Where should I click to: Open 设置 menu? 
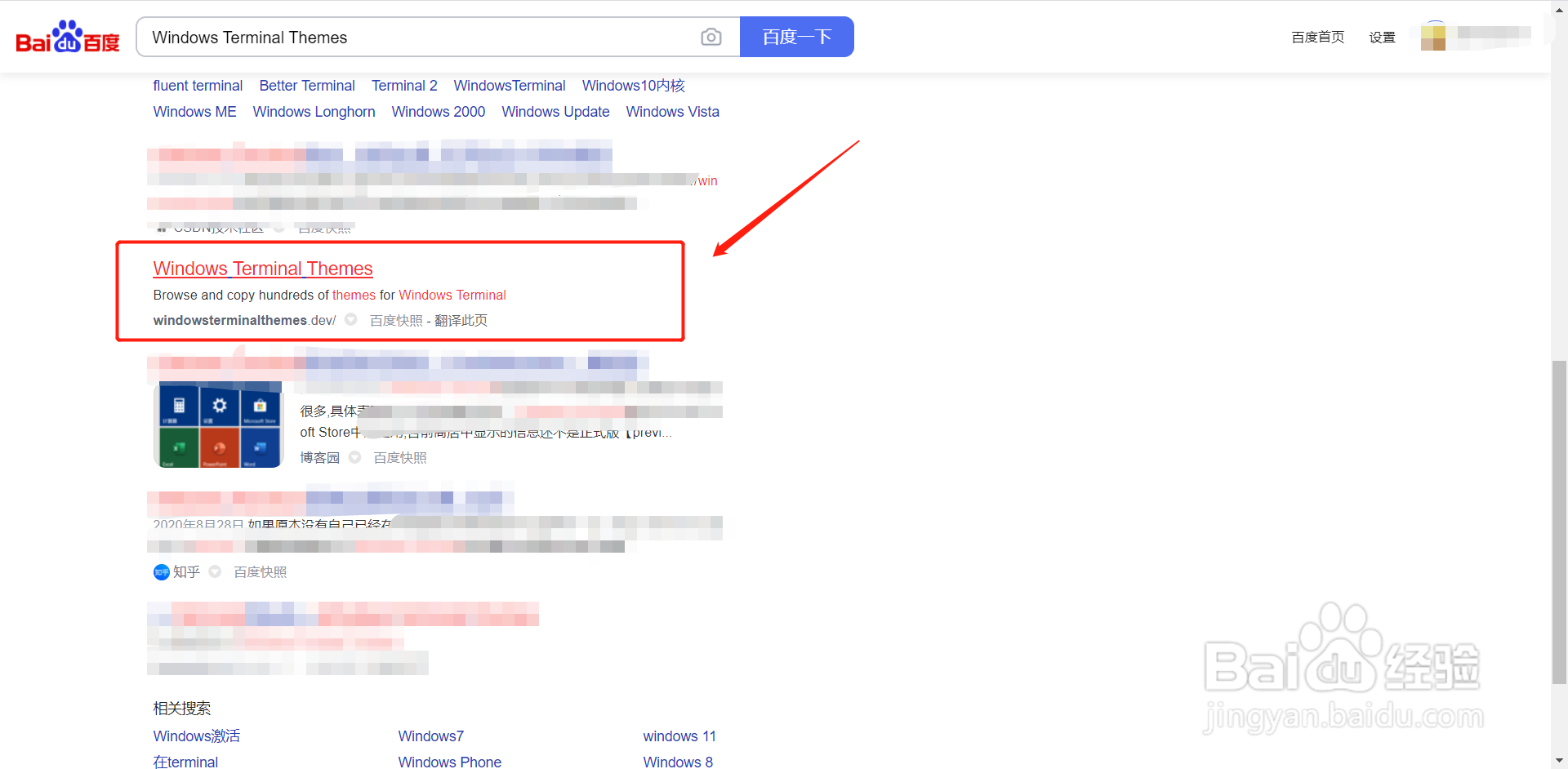coord(1382,38)
